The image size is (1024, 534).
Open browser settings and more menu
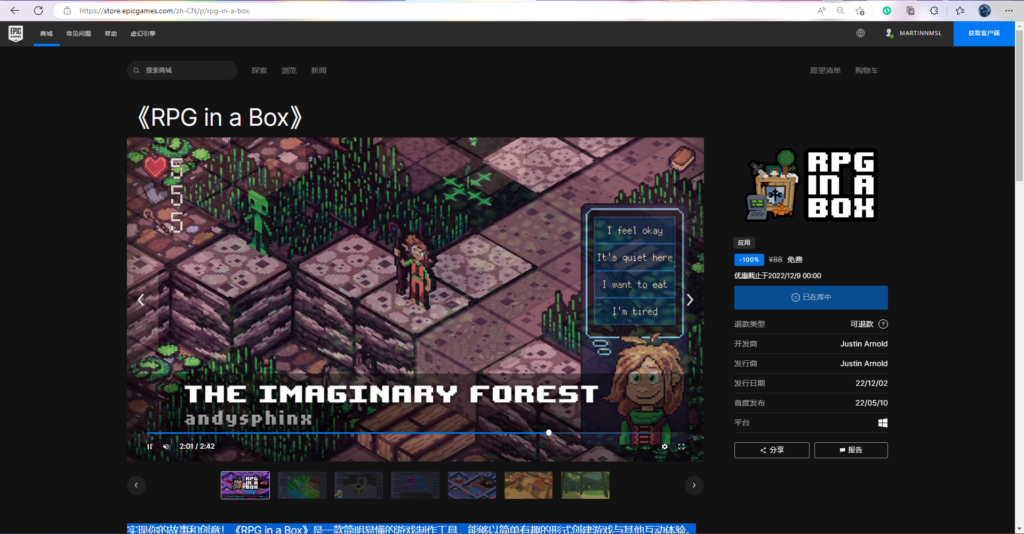point(1009,10)
